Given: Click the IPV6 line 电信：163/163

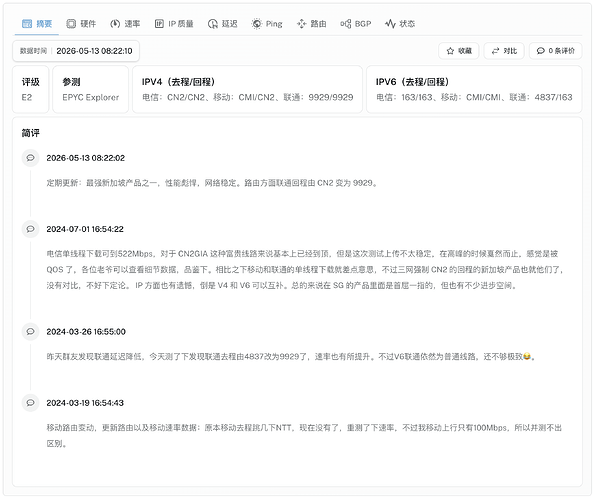Looking at the screenshot, I should [x=474, y=97].
